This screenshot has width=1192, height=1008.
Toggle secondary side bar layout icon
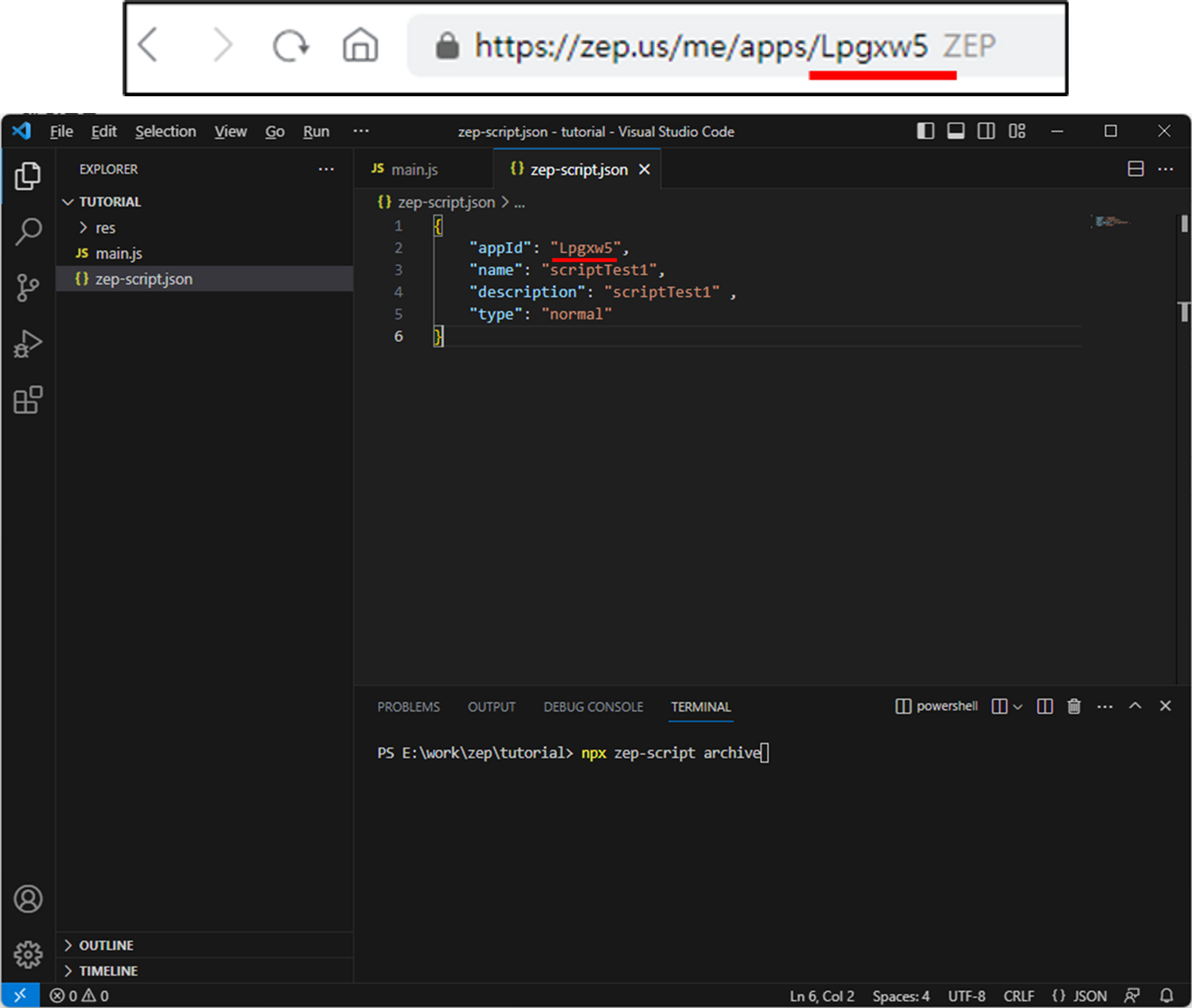986,131
